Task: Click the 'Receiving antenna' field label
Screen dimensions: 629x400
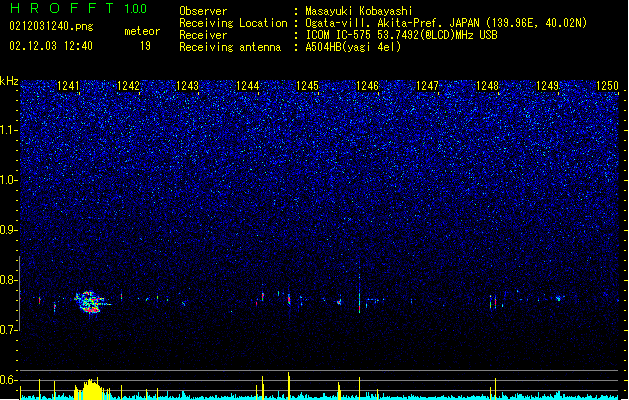Action: click(230, 47)
